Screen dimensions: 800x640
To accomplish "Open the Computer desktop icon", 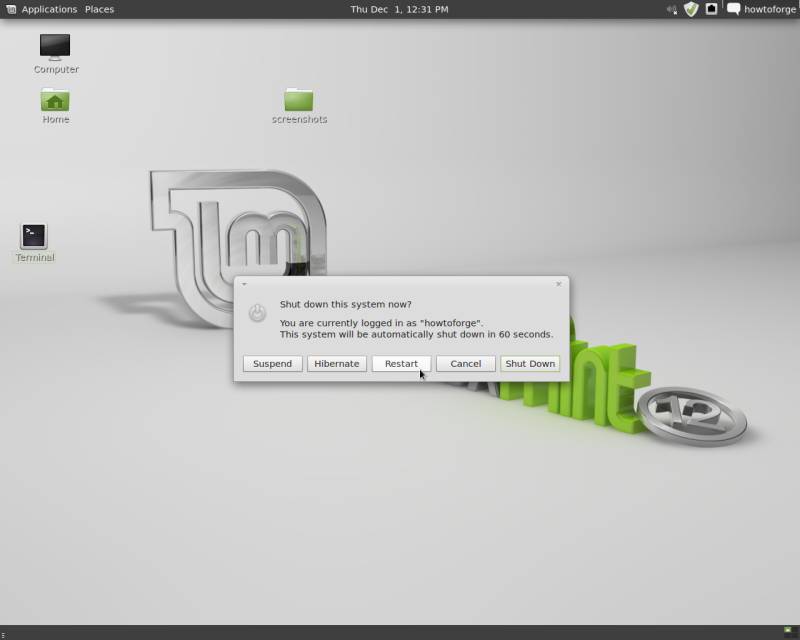I will pos(55,54).
